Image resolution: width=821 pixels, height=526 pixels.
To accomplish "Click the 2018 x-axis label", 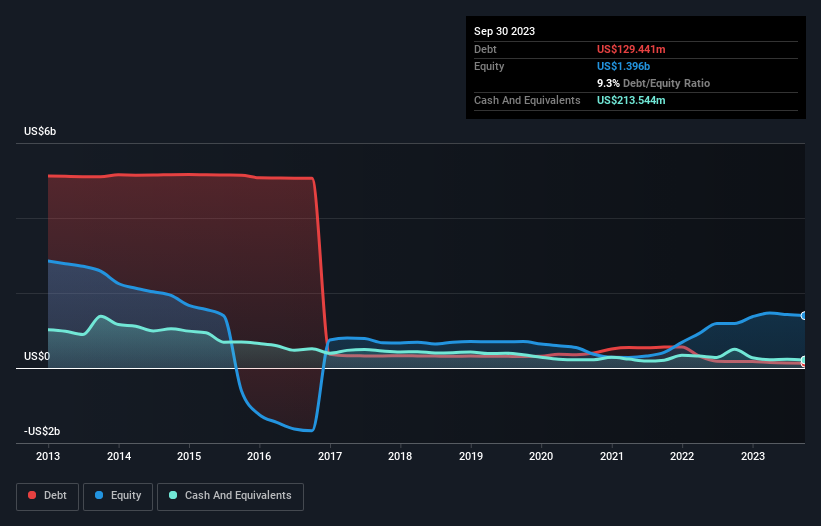I will [x=400, y=456].
